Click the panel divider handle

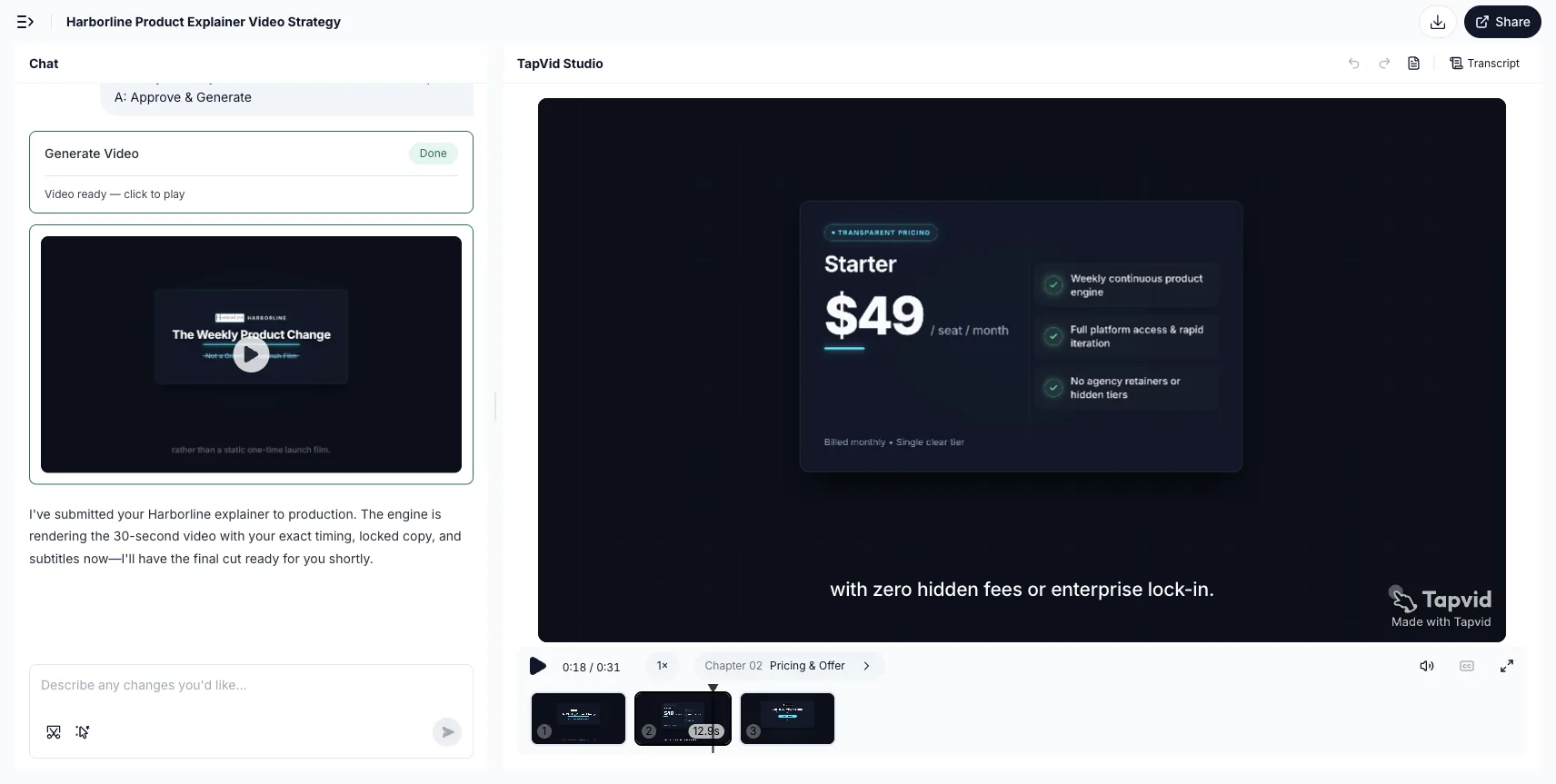point(495,406)
